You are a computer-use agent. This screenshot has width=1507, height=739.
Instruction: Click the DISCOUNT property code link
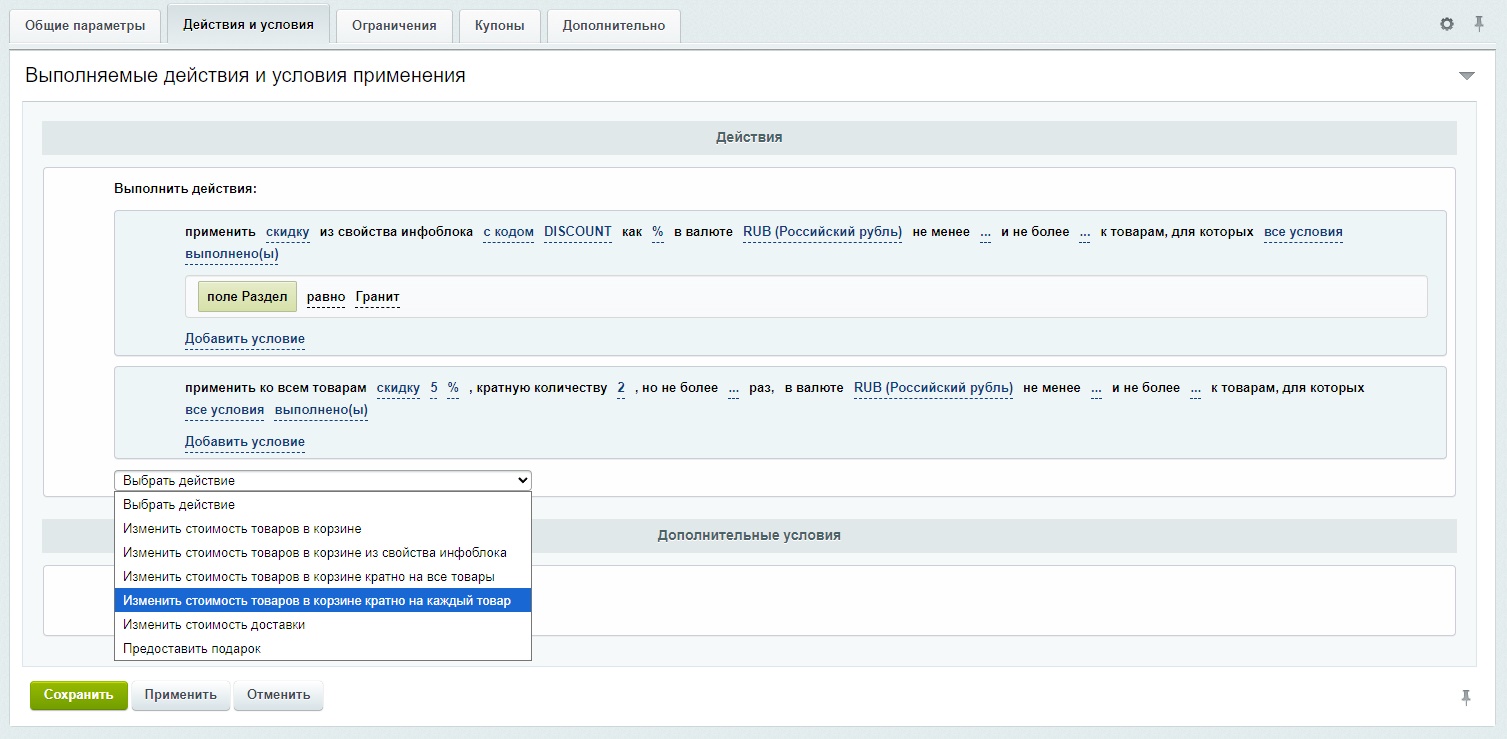point(577,232)
